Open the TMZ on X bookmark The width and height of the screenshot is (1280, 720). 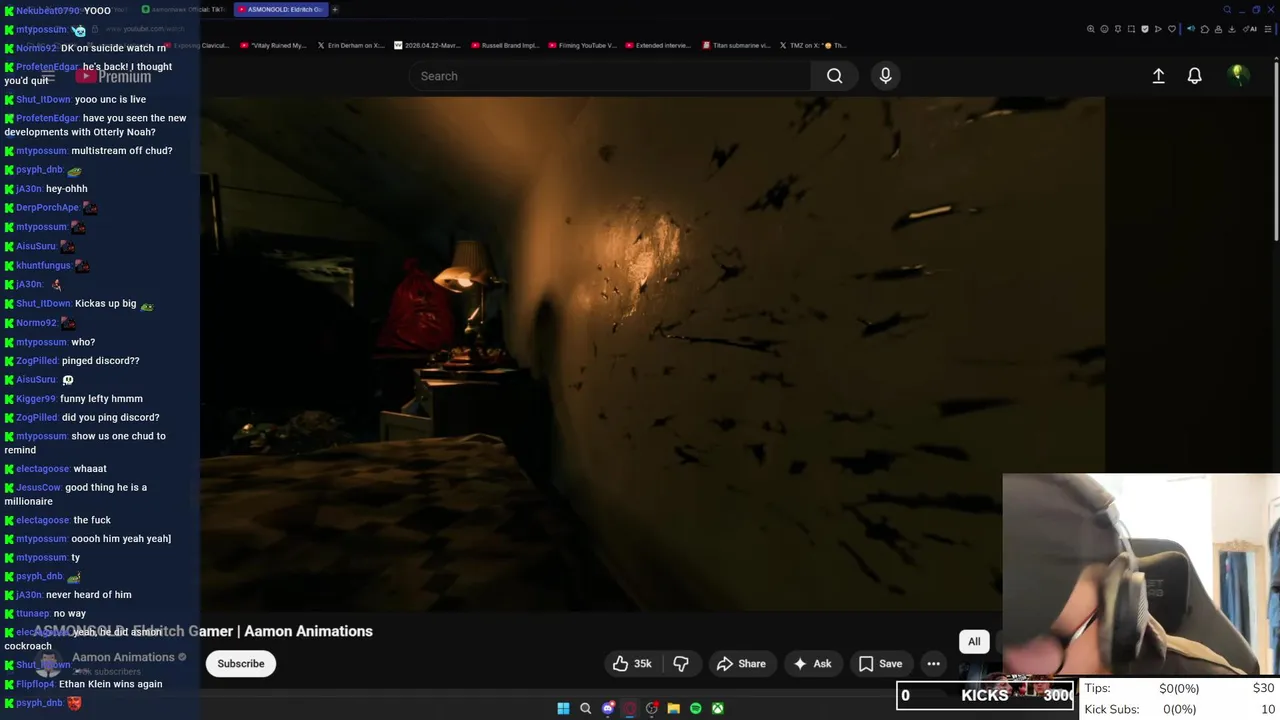point(812,45)
